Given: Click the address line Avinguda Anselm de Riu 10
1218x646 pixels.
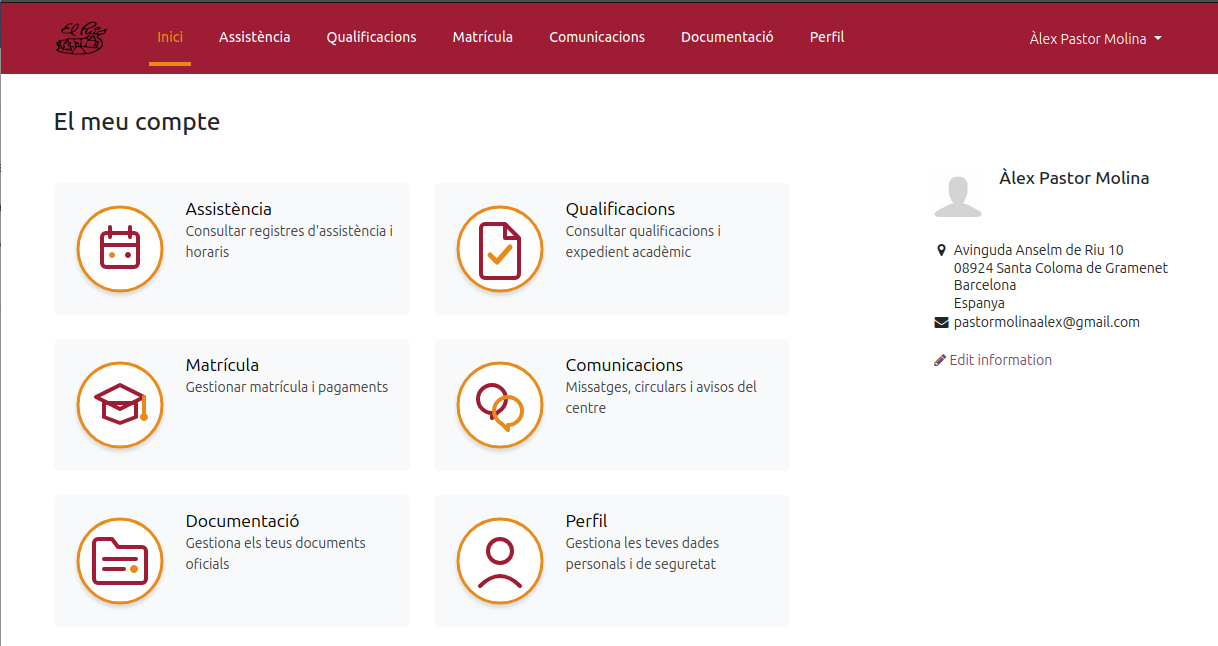Looking at the screenshot, I should click(1038, 250).
